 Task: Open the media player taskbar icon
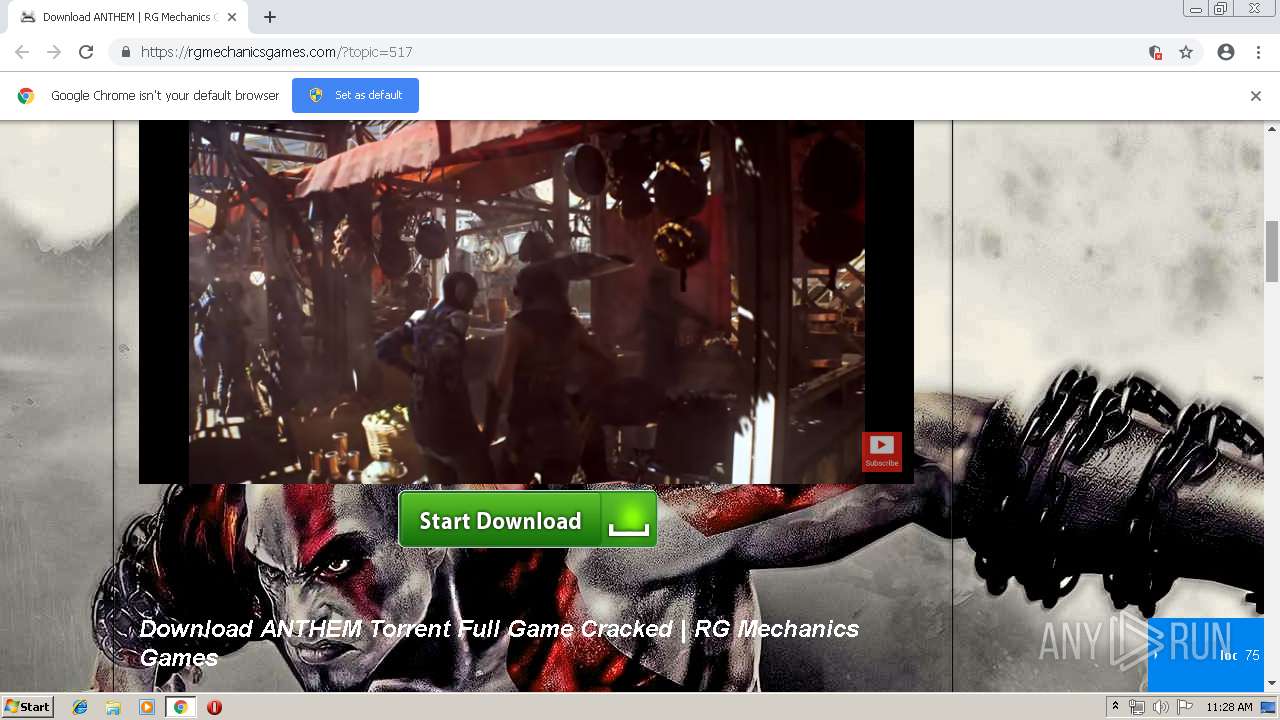147,707
